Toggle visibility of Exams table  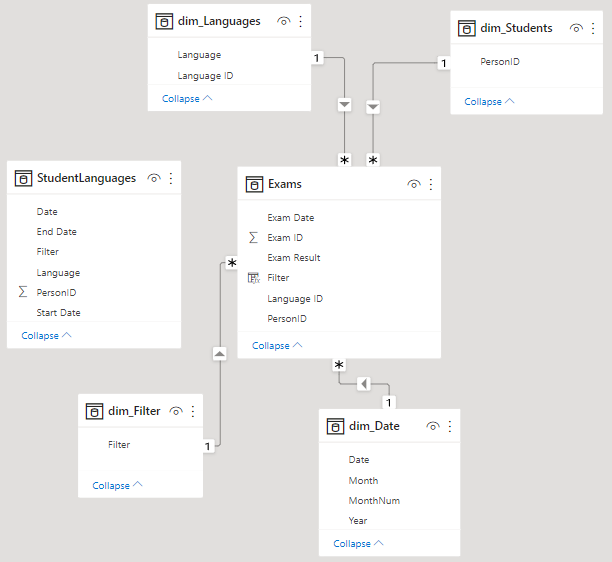(x=414, y=184)
